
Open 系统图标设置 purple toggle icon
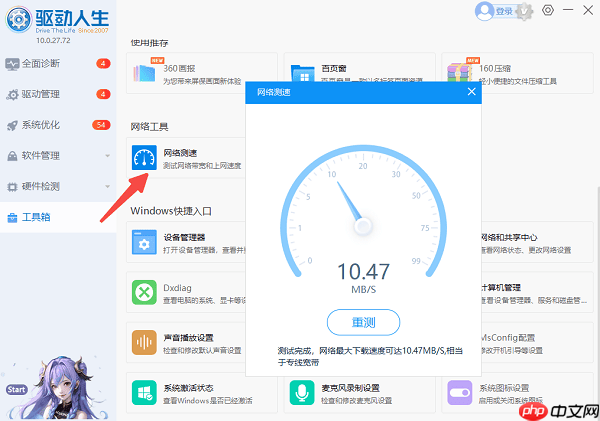pyautogui.click(x=460, y=393)
